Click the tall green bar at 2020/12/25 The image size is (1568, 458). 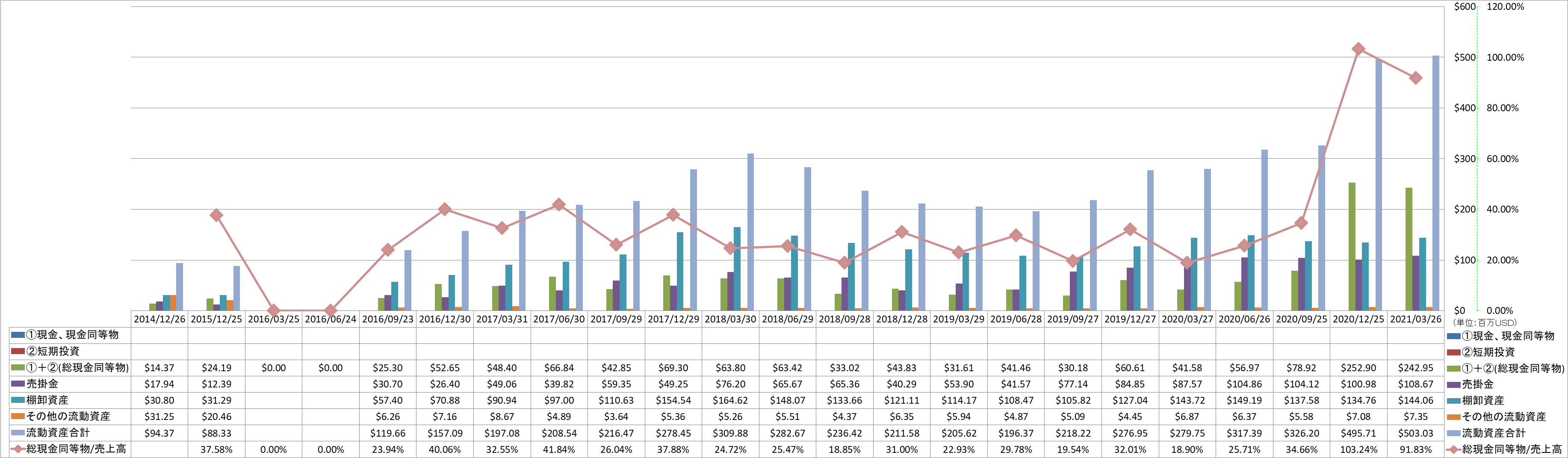tap(1352, 247)
